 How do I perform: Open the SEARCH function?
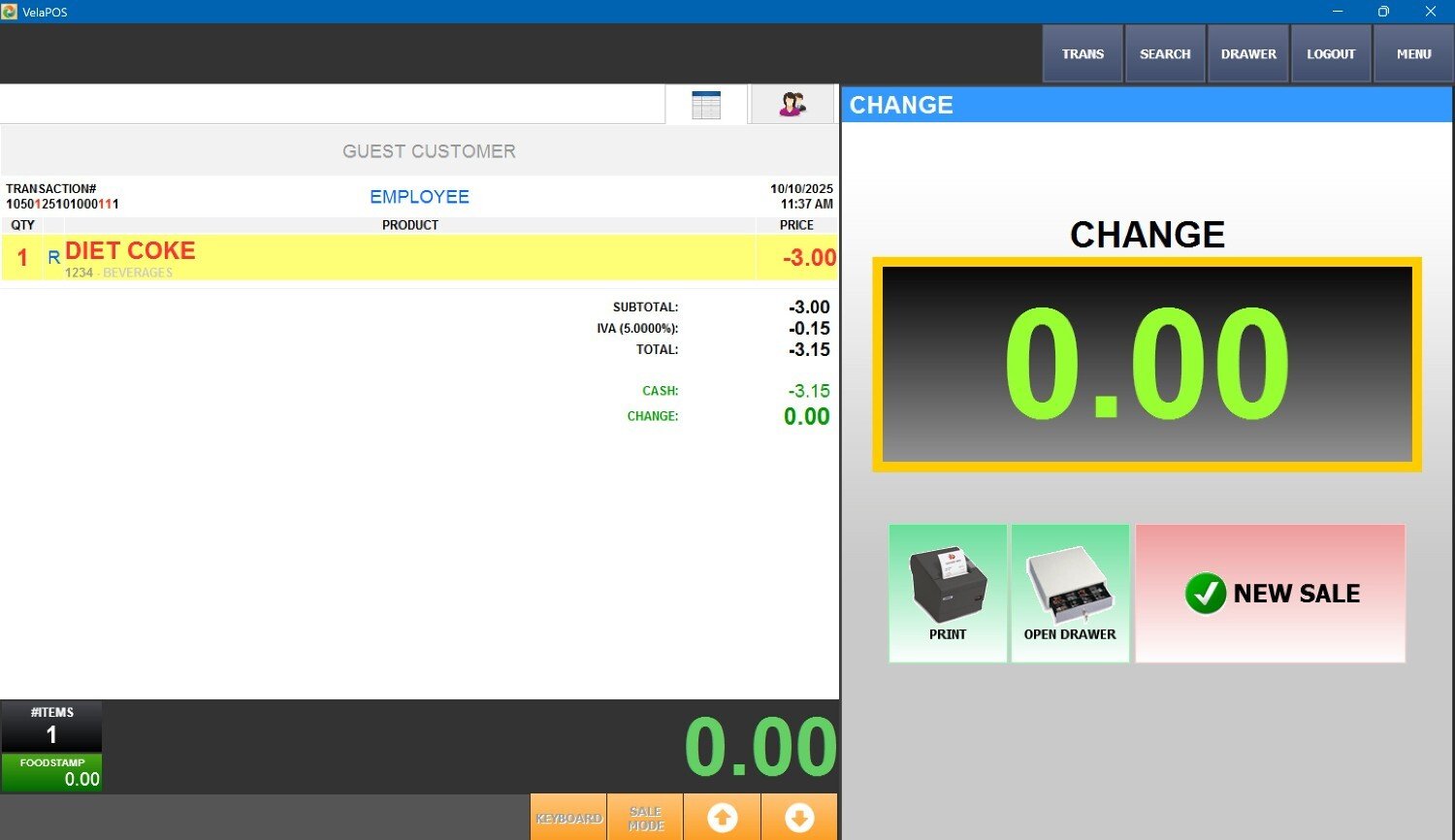1165,54
